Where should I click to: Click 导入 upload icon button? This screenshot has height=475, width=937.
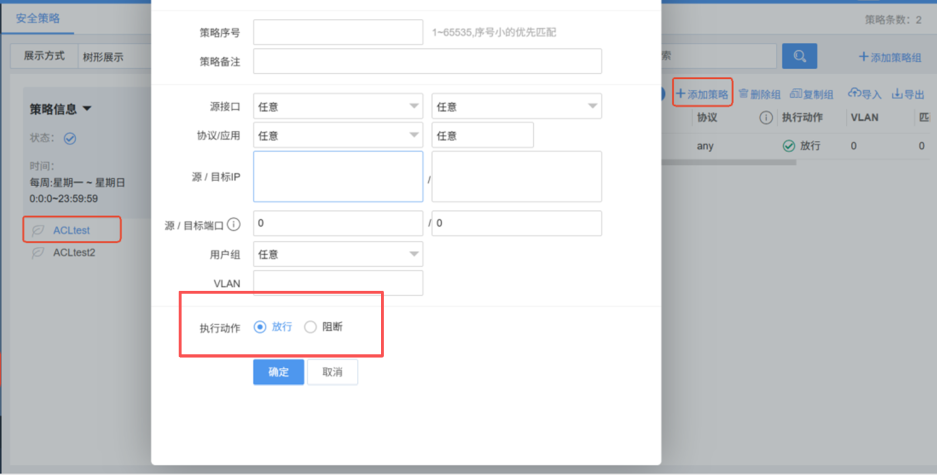pos(865,94)
